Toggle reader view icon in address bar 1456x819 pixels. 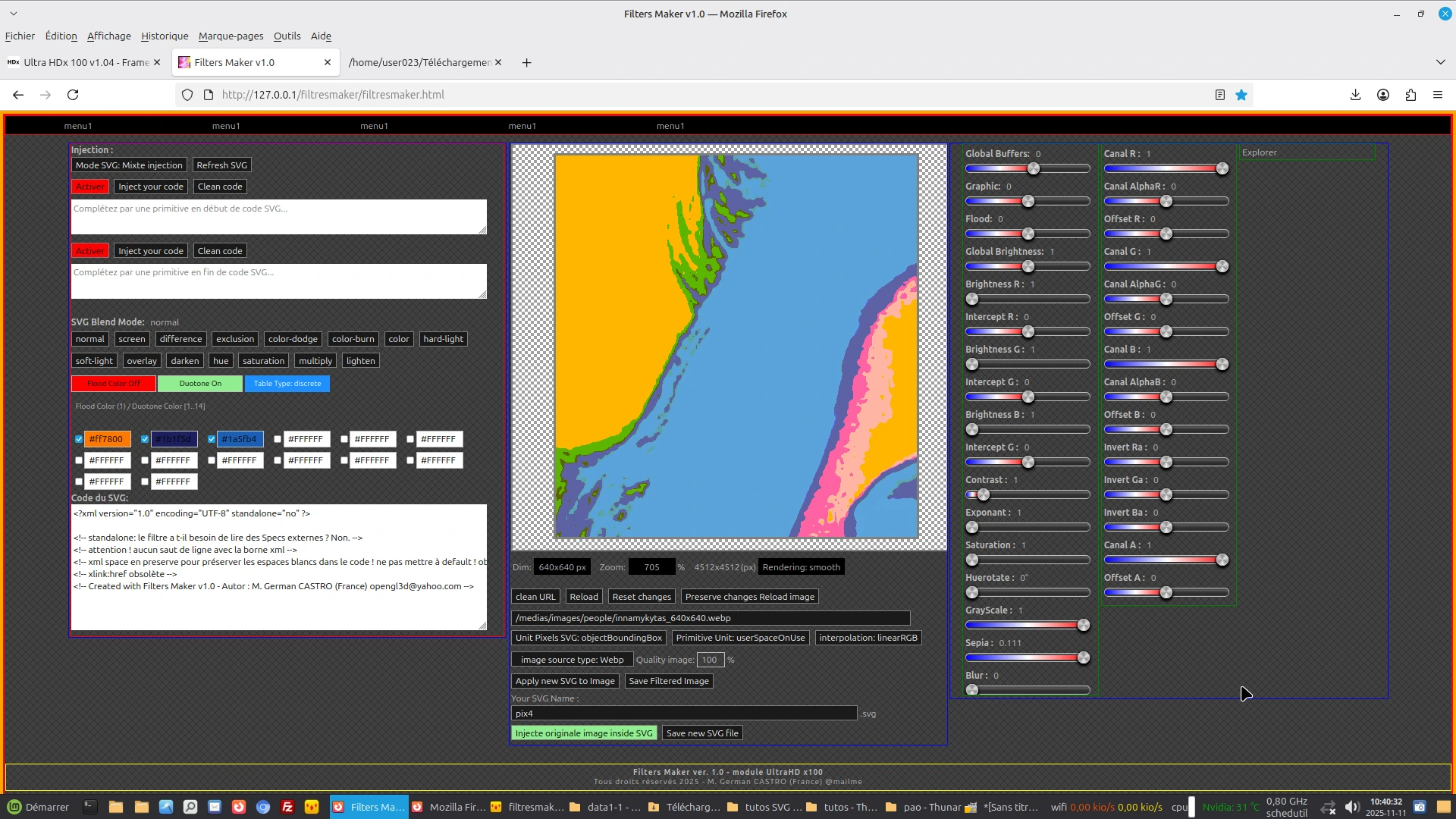[x=1220, y=95]
